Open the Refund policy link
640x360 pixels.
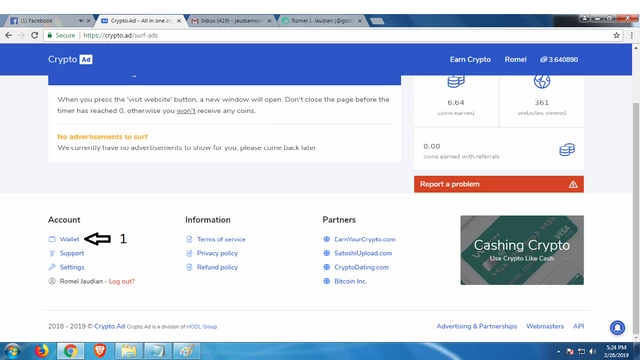217,267
